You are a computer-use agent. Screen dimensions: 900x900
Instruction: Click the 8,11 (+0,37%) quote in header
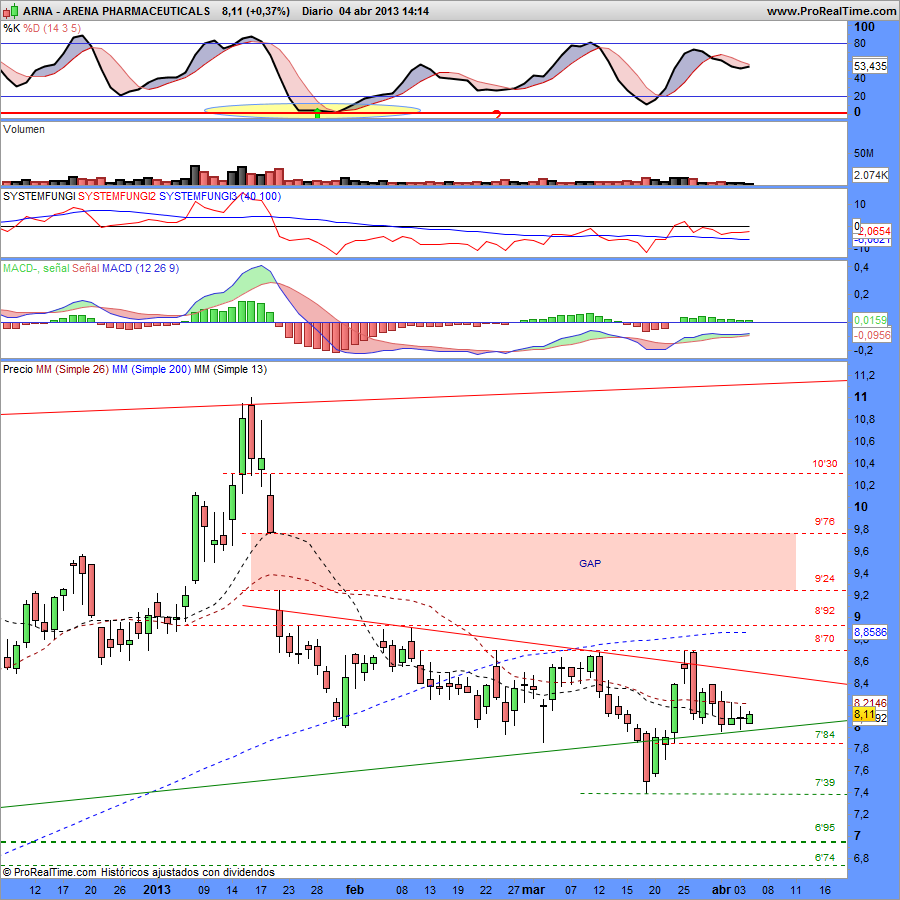[x=256, y=11]
